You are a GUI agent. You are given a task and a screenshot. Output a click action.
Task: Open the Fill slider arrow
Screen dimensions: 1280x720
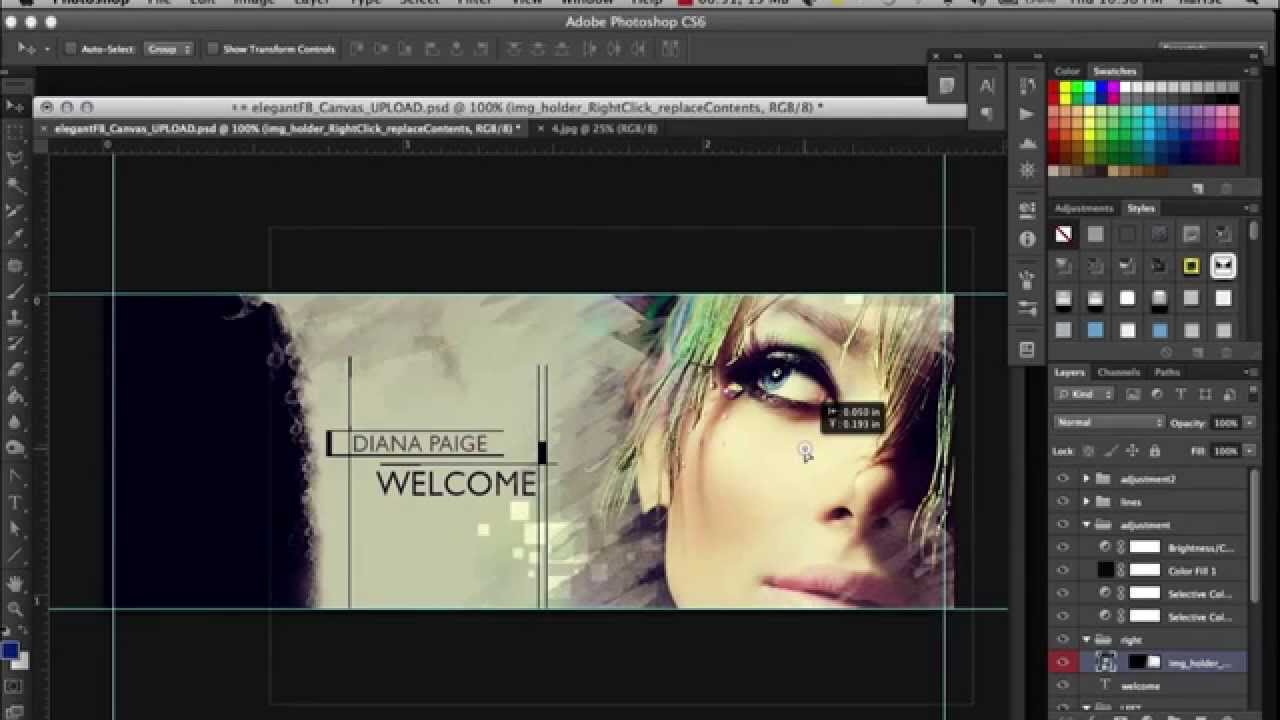(1250, 451)
